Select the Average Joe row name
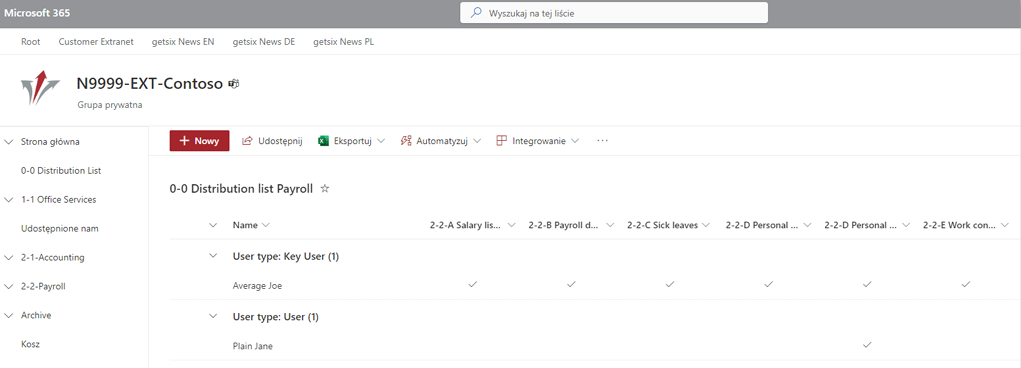1021x368 pixels. point(257,285)
